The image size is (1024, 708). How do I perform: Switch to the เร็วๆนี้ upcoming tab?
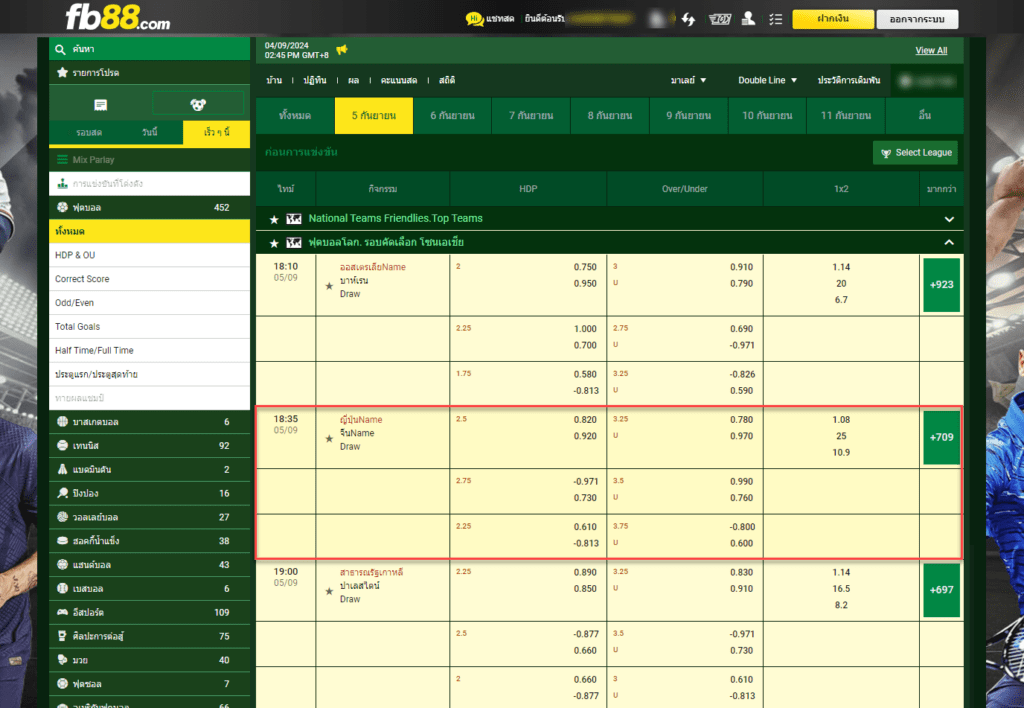pyautogui.click(x=216, y=133)
